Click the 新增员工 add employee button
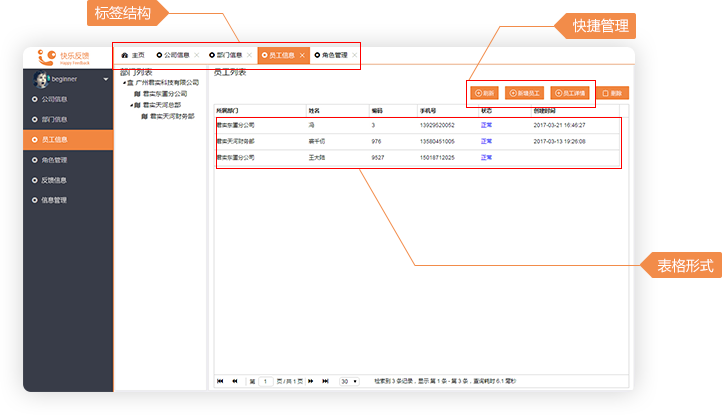Viewport: 722px width, 415px height. pos(524,93)
